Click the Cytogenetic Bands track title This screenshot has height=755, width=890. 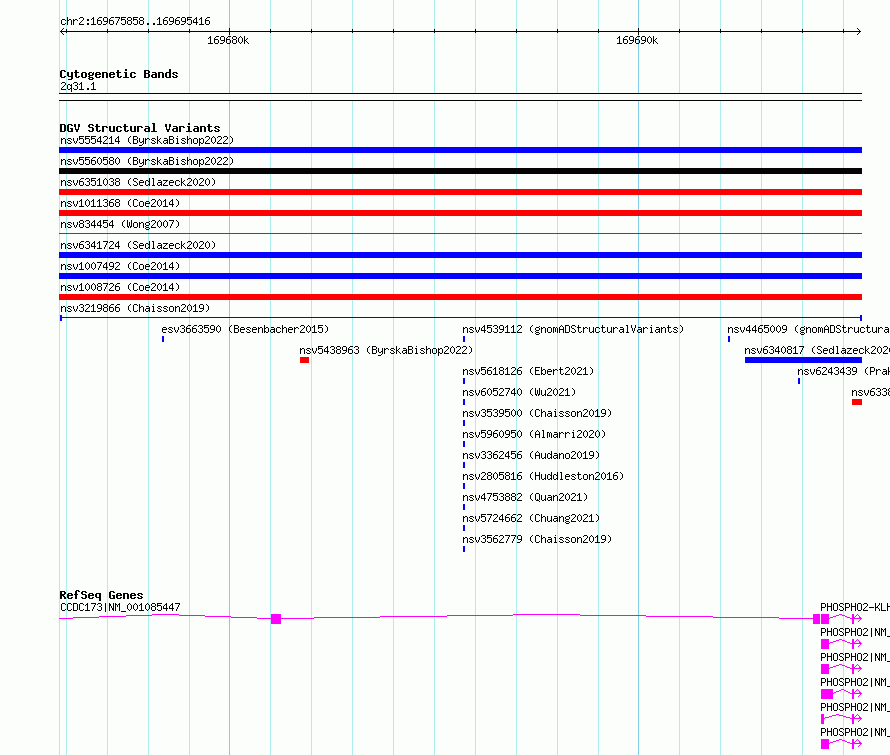point(119,74)
